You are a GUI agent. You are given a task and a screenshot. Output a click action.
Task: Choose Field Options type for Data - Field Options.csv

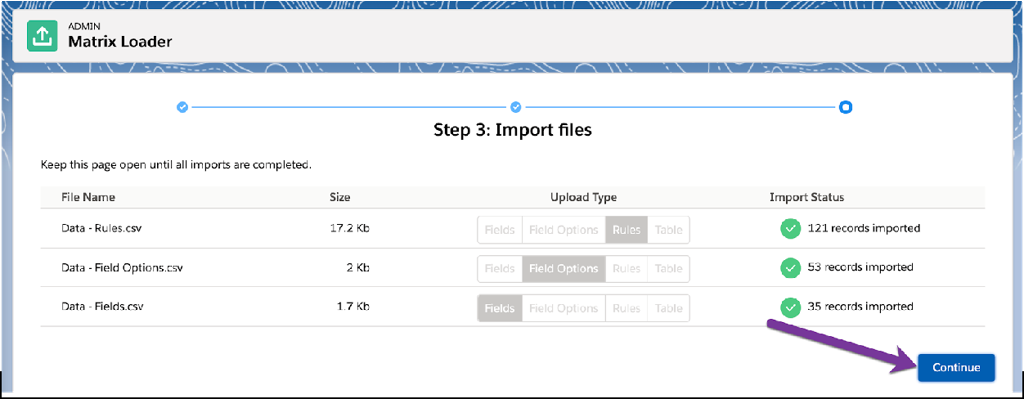pyautogui.click(x=564, y=268)
